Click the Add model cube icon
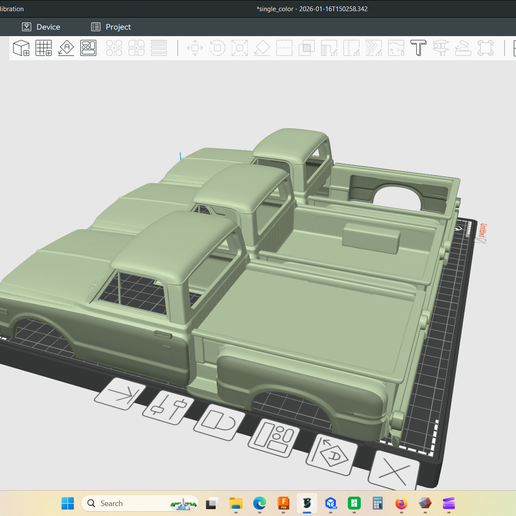This screenshot has width=516, height=516. 21,48
